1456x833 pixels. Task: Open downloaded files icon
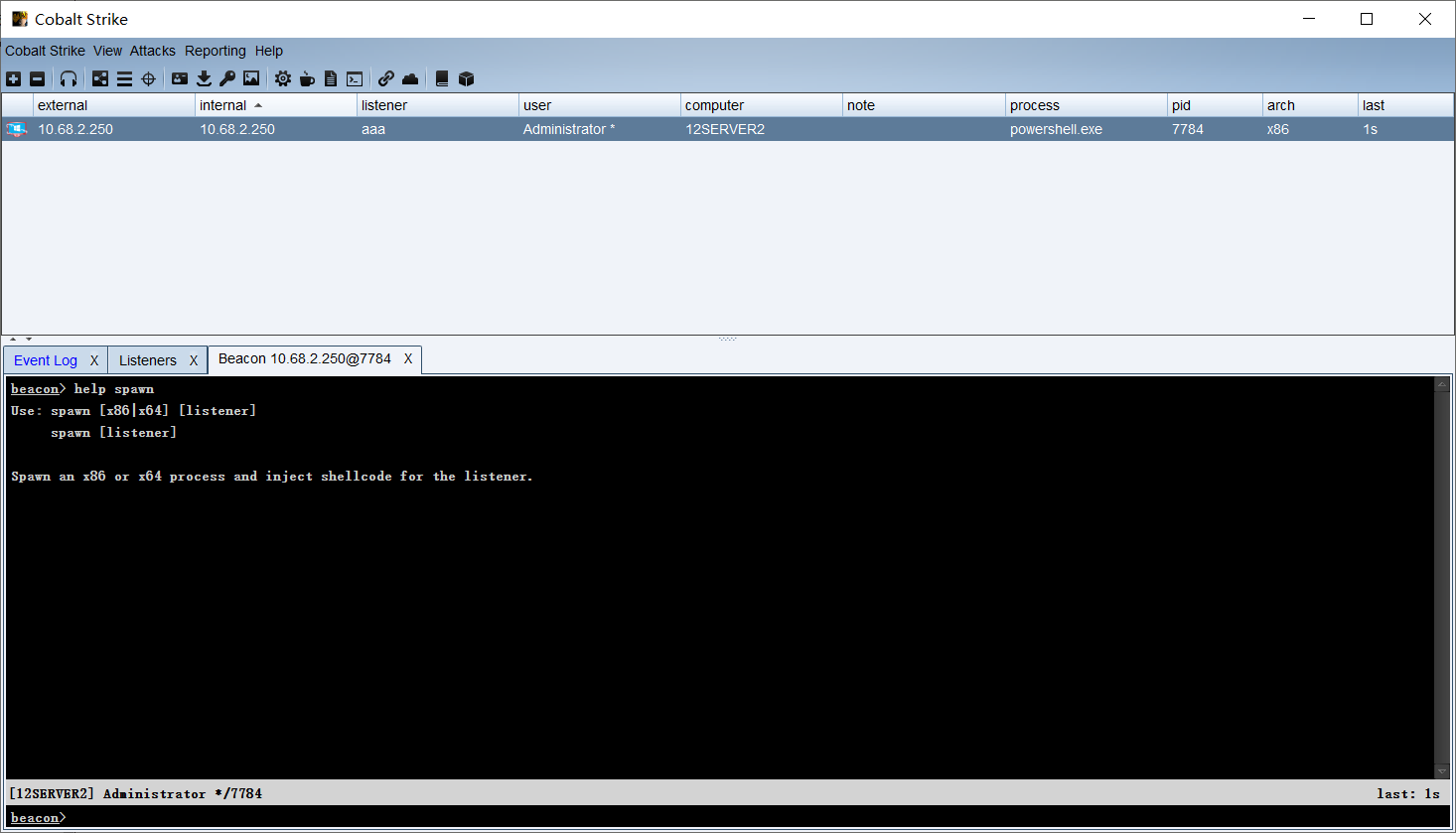click(204, 78)
